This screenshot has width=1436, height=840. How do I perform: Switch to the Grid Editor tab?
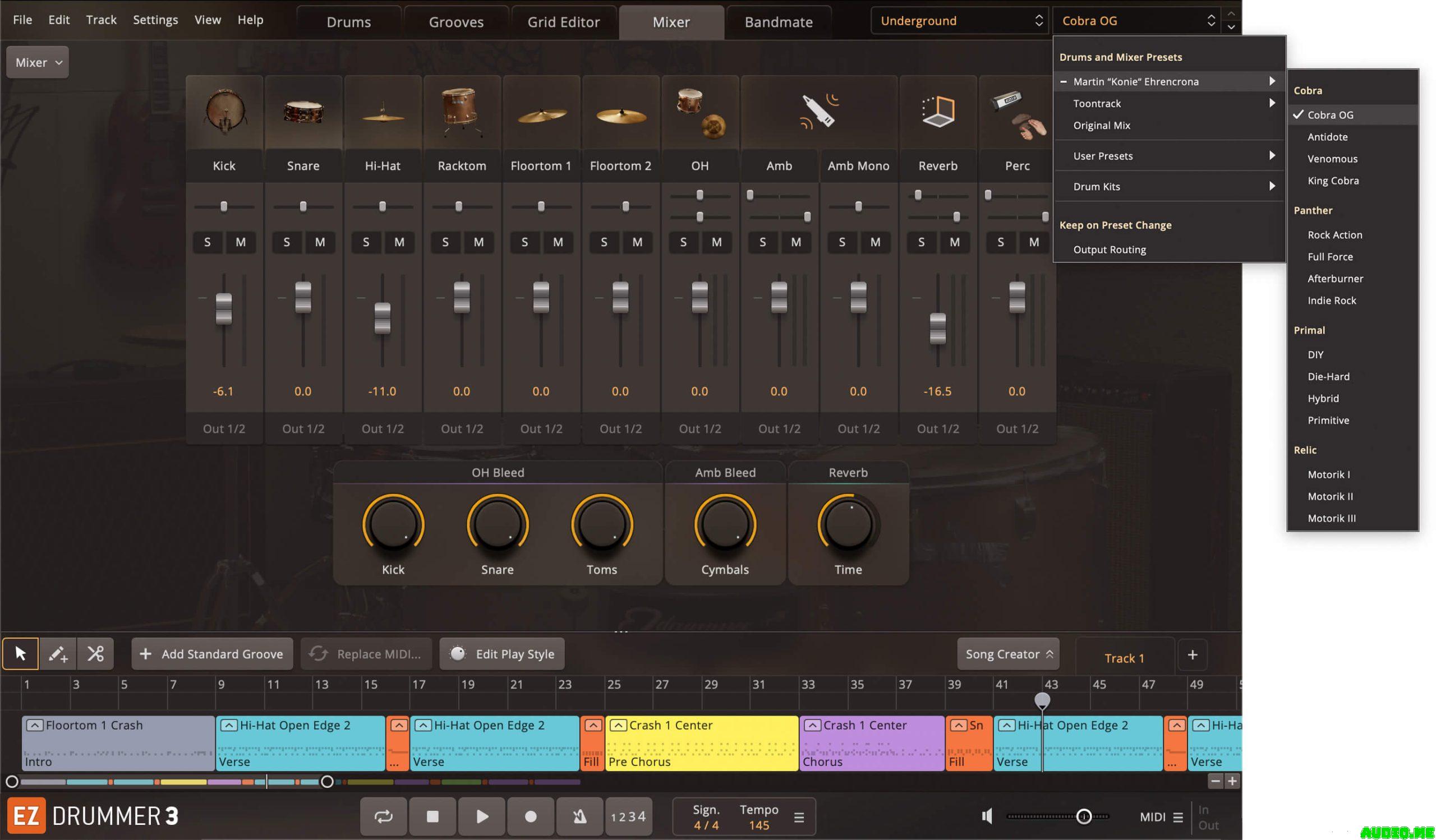tap(564, 22)
